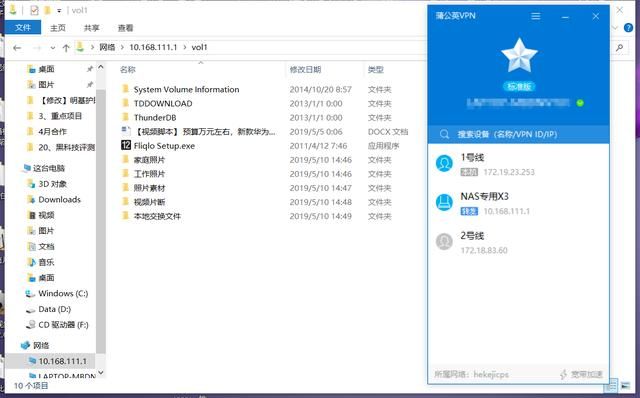The height and width of the screenshot is (398, 640).
Task: Expand 10.168.111.1 breadcrumb chevron
Action: point(184,47)
